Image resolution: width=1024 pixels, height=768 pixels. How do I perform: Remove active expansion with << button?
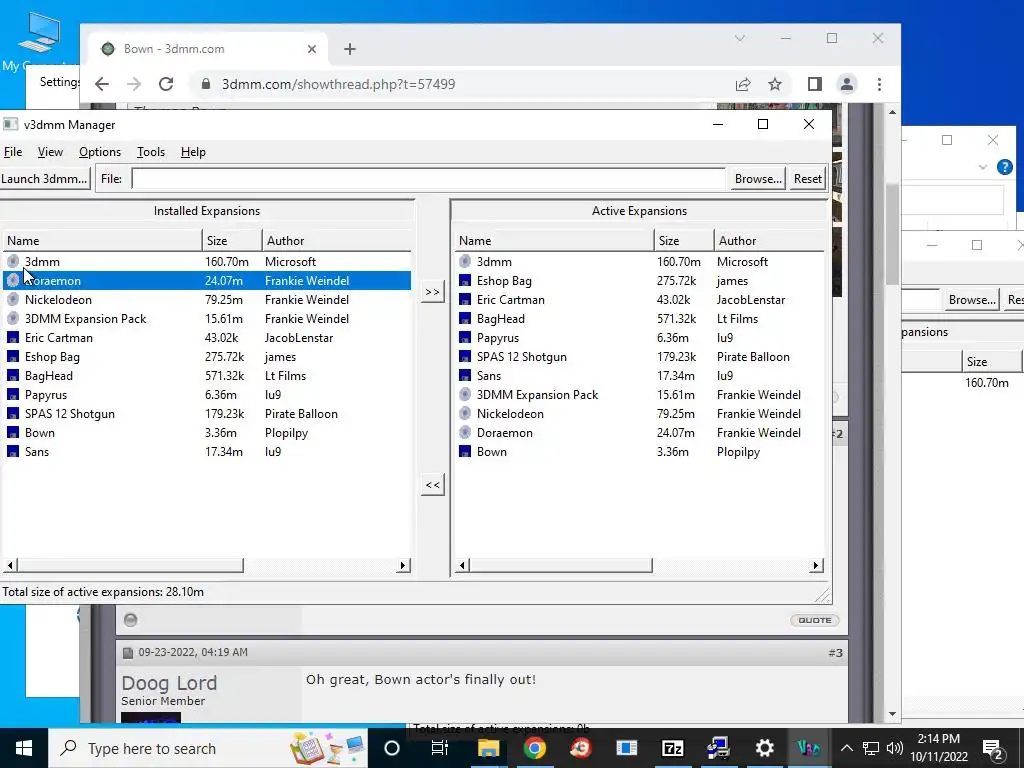(432, 485)
